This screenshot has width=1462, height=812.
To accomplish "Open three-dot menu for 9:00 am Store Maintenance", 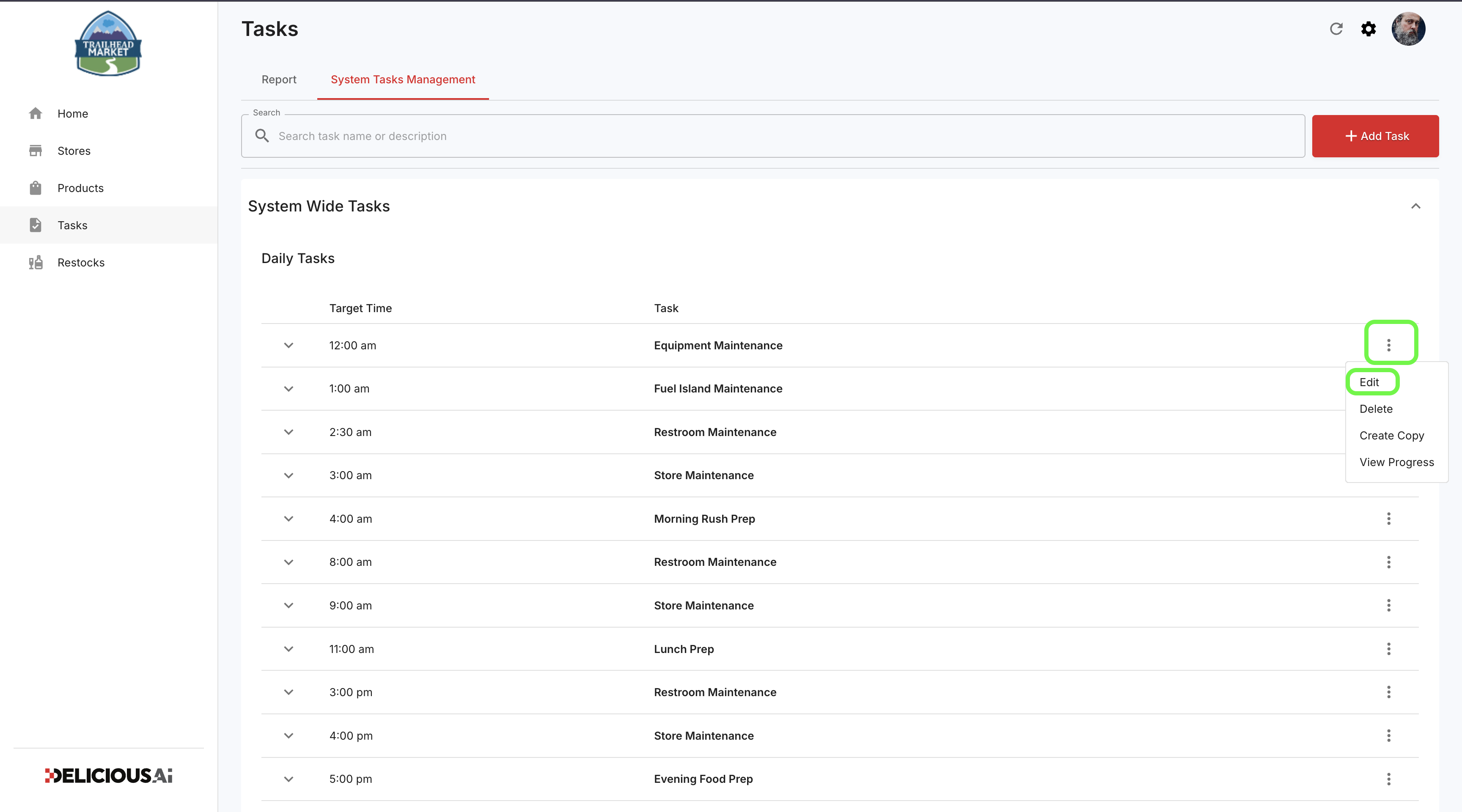I will tap(1389, 606).
